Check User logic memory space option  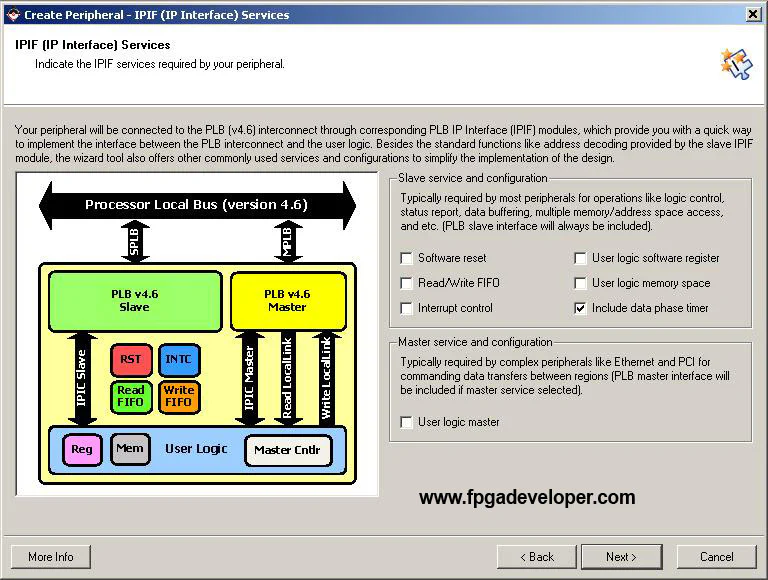(580, 283)
